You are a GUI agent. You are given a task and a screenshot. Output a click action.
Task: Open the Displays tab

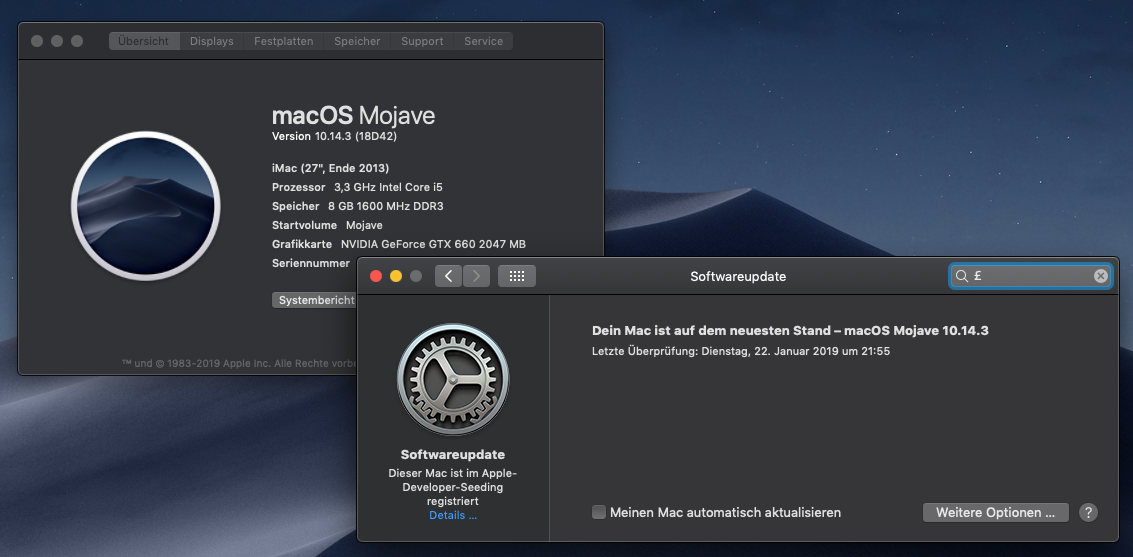click(x=212, y=41)
